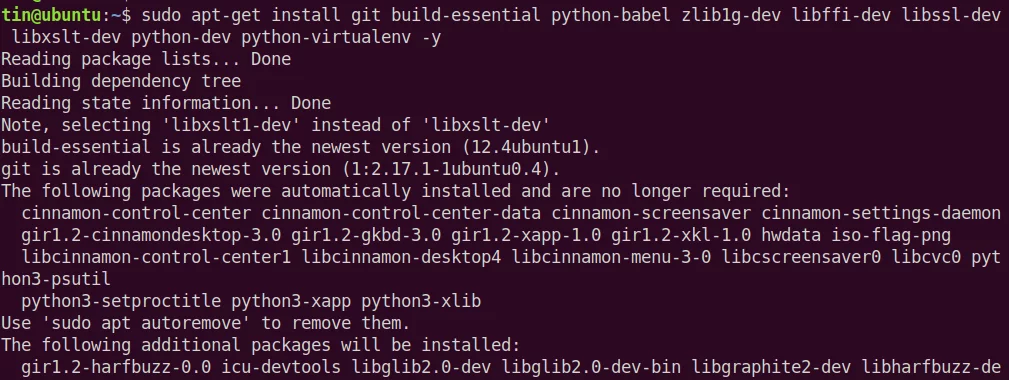1009x380 pixels.
Task: Click 'libssl-dev' at the end of first line
Action: pos(951,16)
